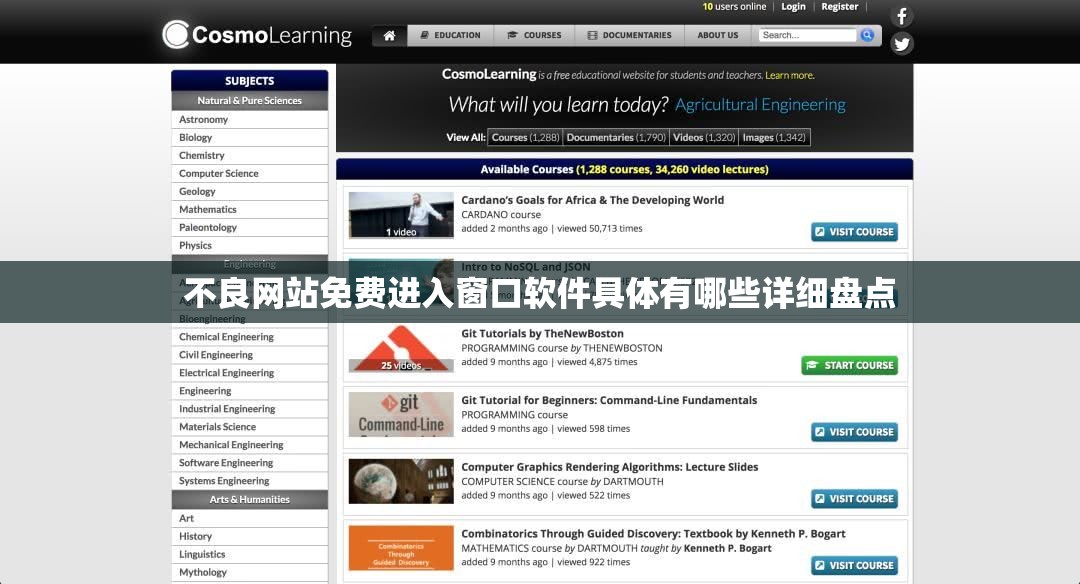The image size is (1080, 584).
Task: Select Linguistics subject
Action: [249, 554]
